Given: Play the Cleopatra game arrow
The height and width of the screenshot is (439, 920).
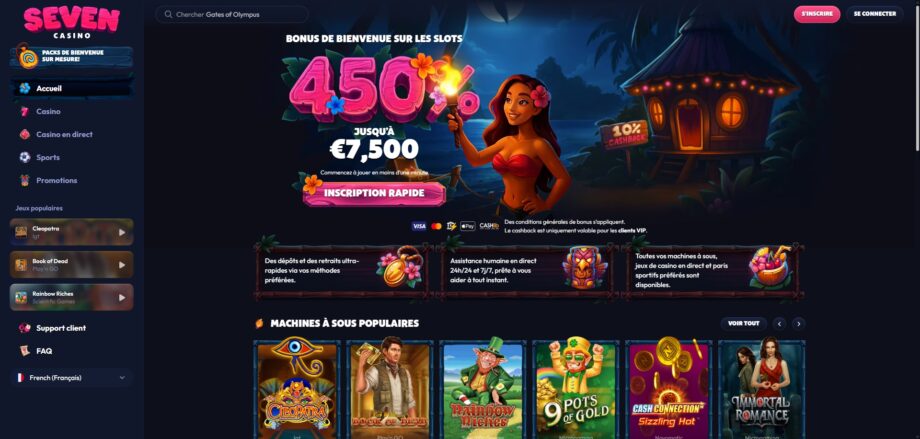Looking at the screenshot, I should point(122,232).
